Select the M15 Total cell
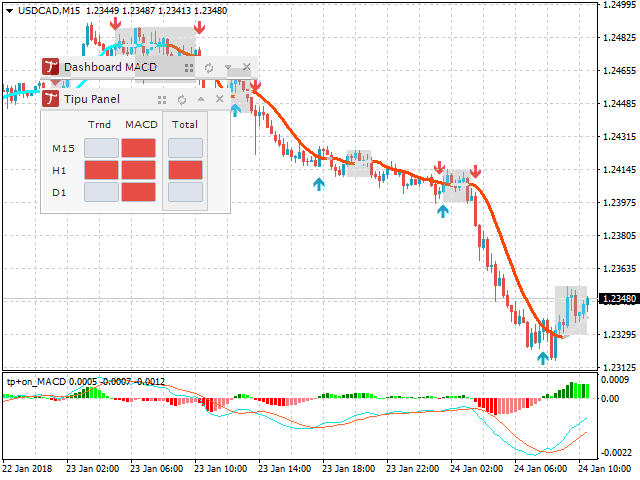The height and width of the screenshot is (480, 640). (185, 148)
